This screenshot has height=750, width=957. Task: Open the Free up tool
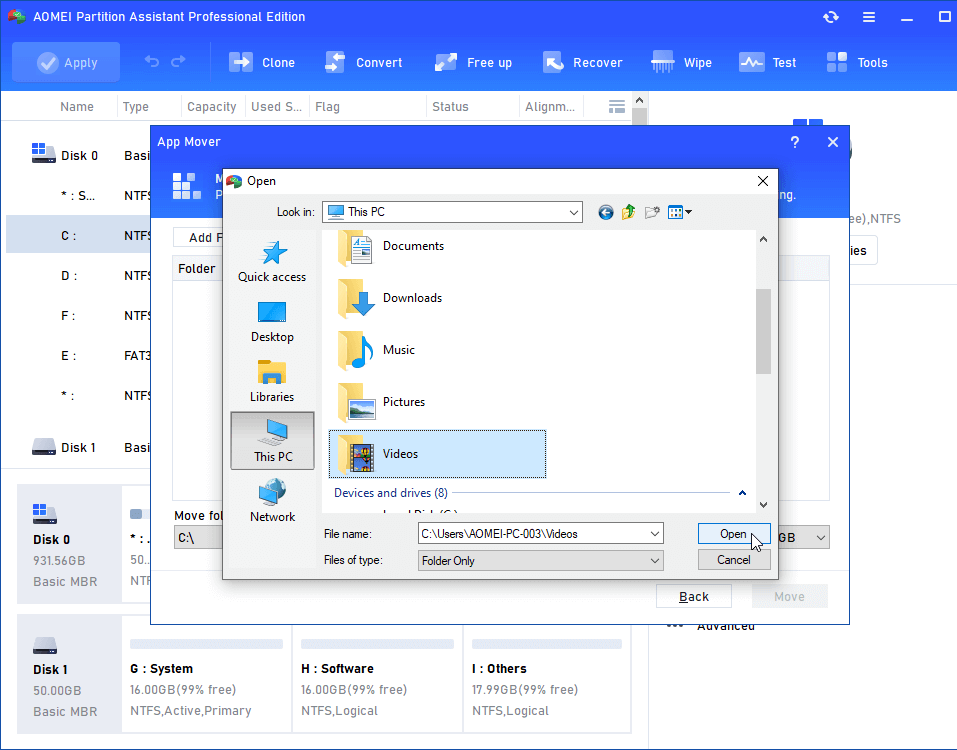point(473,62)
